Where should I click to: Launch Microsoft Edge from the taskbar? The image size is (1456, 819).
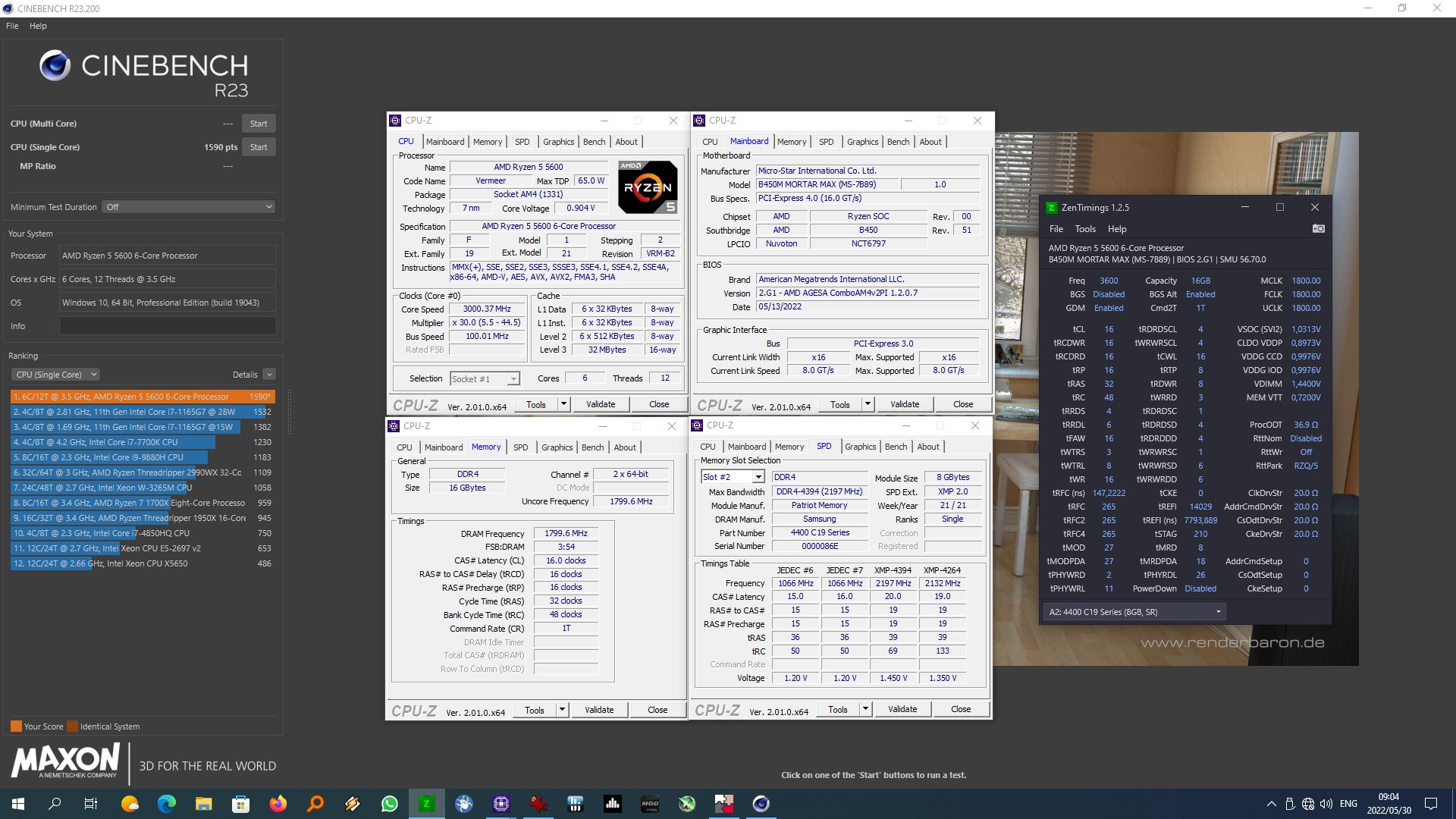pos(166,804)
